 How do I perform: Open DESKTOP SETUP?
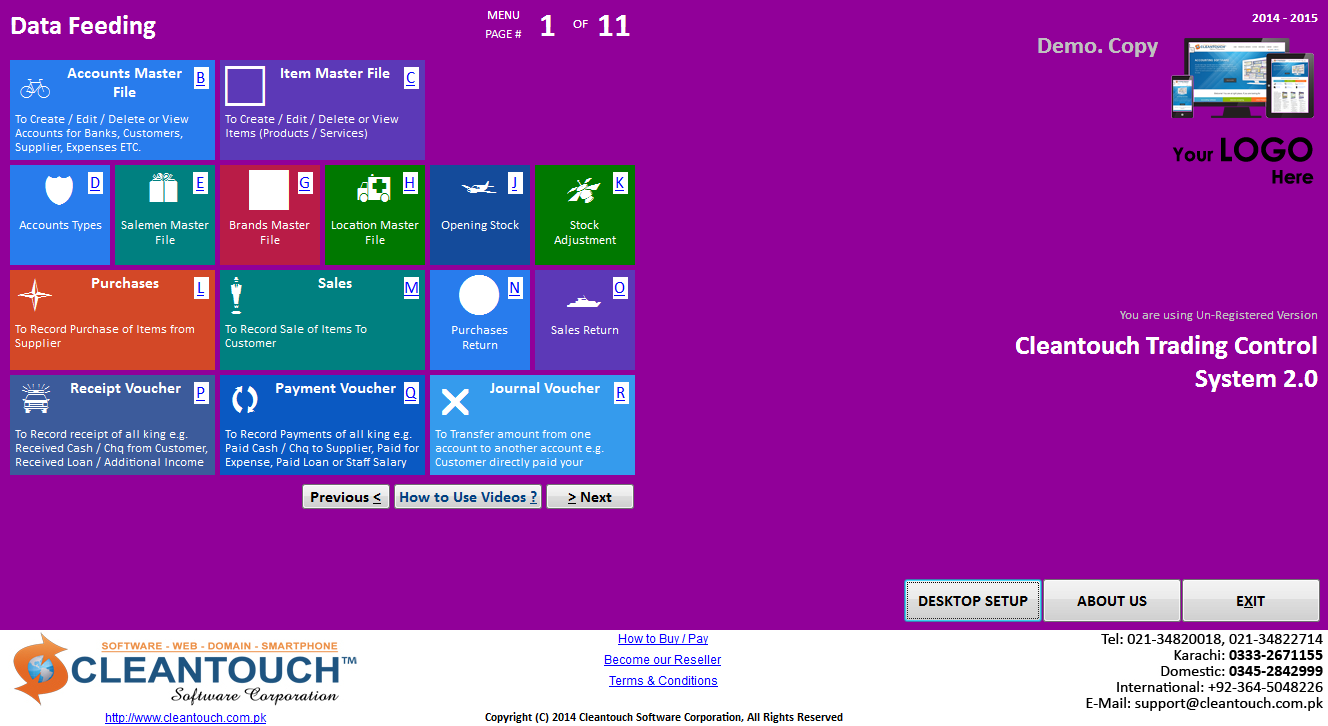(973, 601)
